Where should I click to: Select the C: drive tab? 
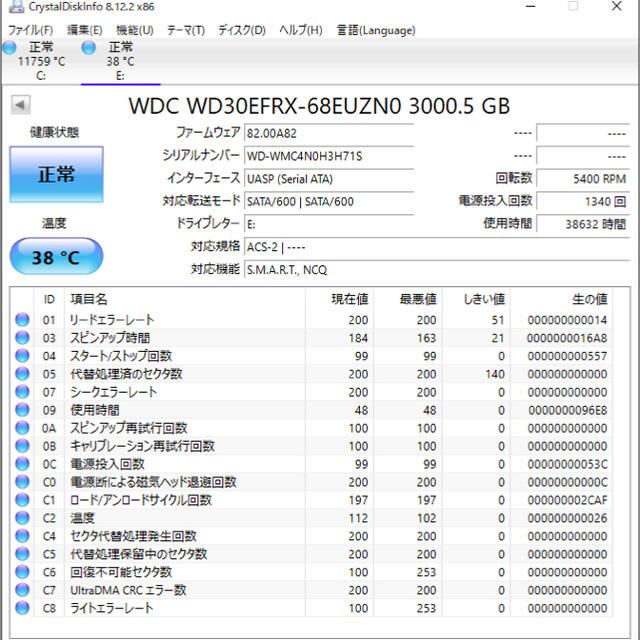(41, 61)
